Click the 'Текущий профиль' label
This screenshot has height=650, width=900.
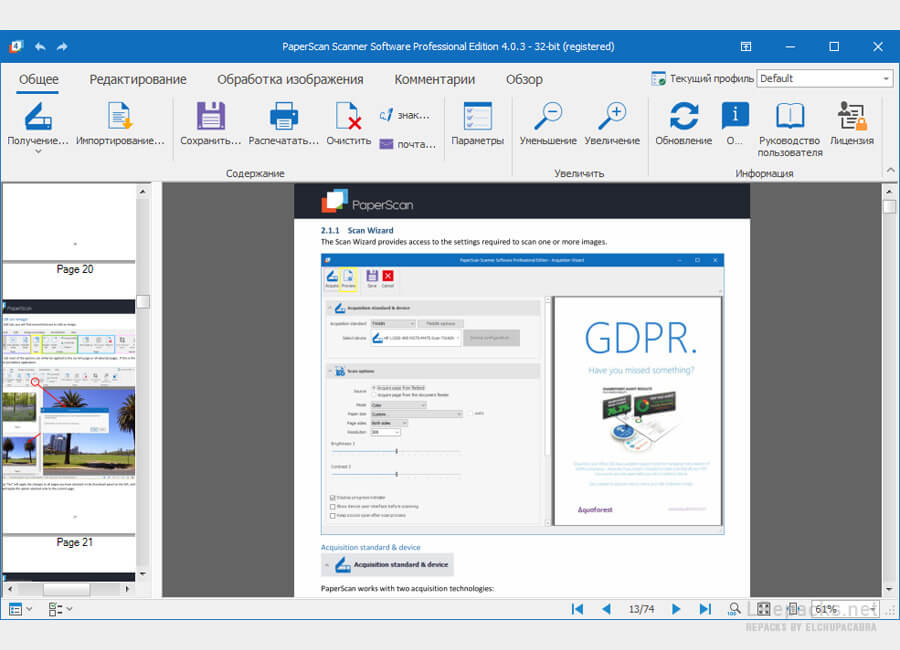coord(711,79)
